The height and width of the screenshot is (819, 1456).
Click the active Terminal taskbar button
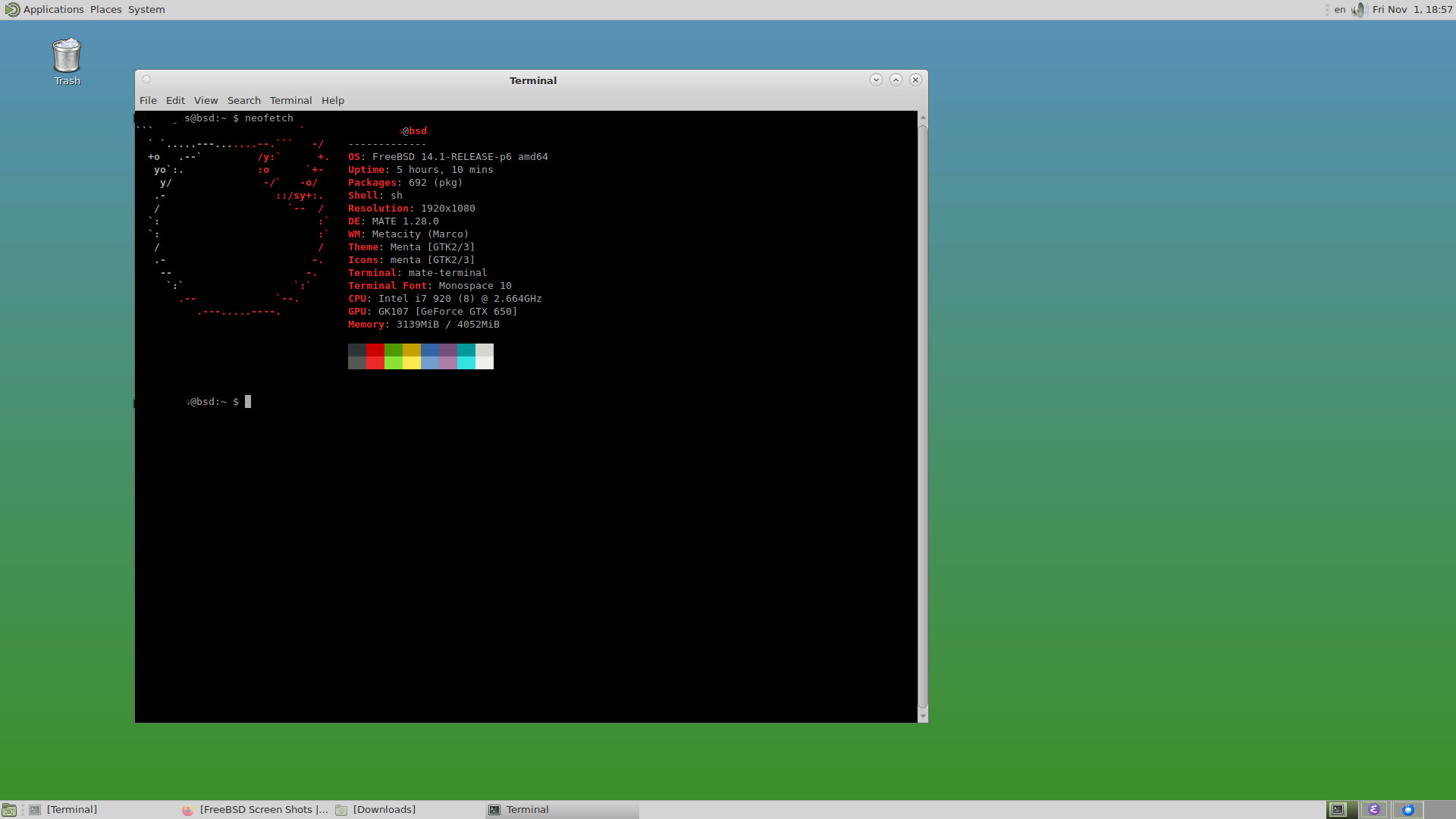[x=562, y=810]
